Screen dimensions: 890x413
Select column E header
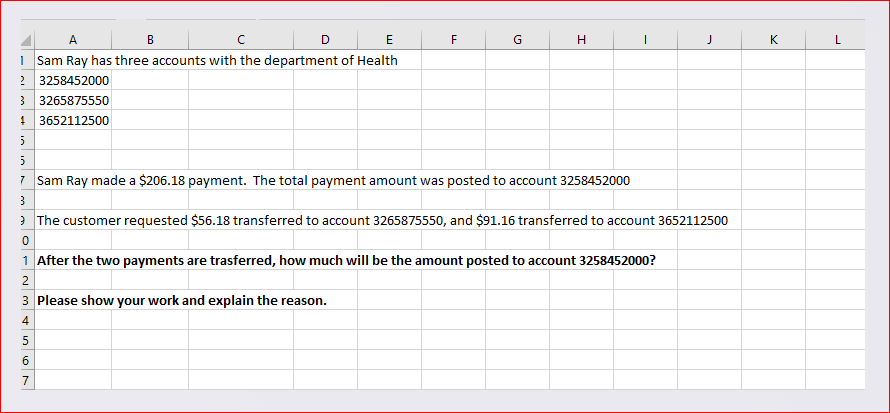point(389,40)
